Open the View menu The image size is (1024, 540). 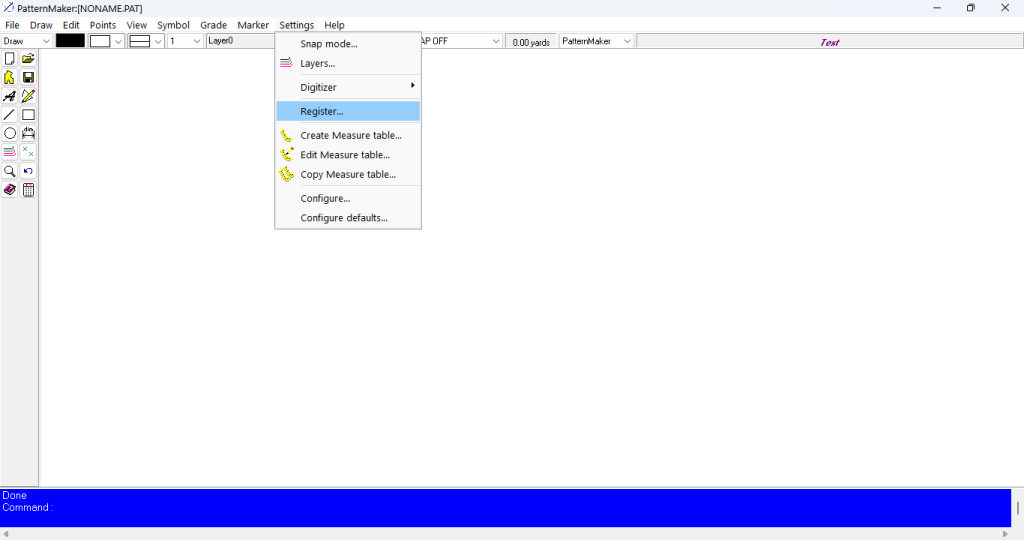136,25
